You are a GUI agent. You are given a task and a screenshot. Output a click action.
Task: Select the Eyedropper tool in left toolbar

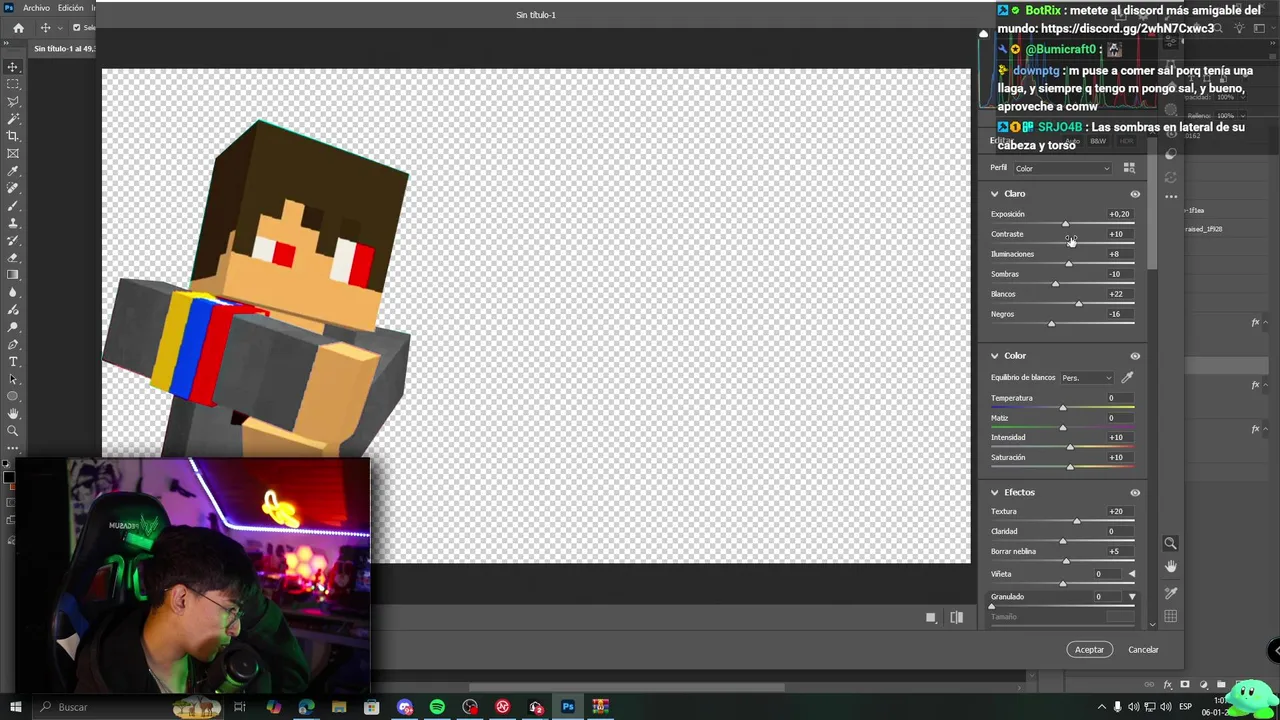point(13,171)
